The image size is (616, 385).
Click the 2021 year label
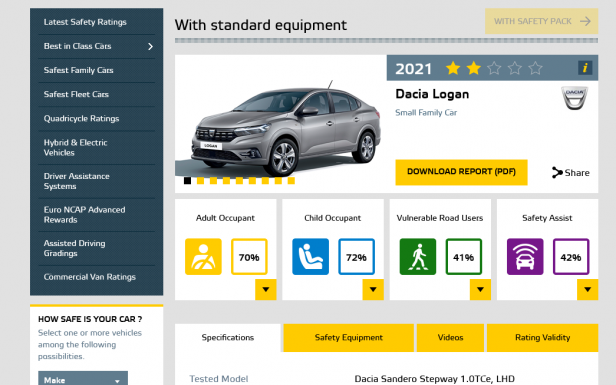(413, 69)
